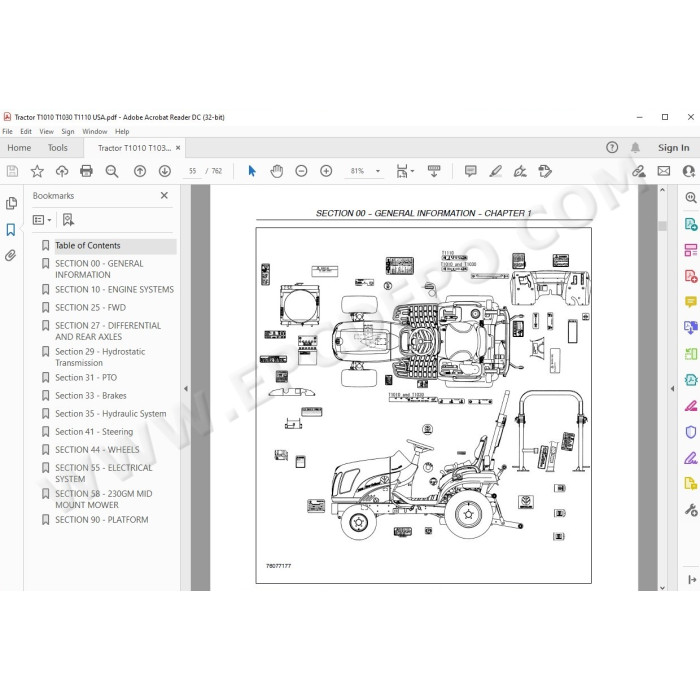This screenshot has width=700, height=700.
Task: Close the Tractor T1010 document tab
Action: (x=178, y=148)
